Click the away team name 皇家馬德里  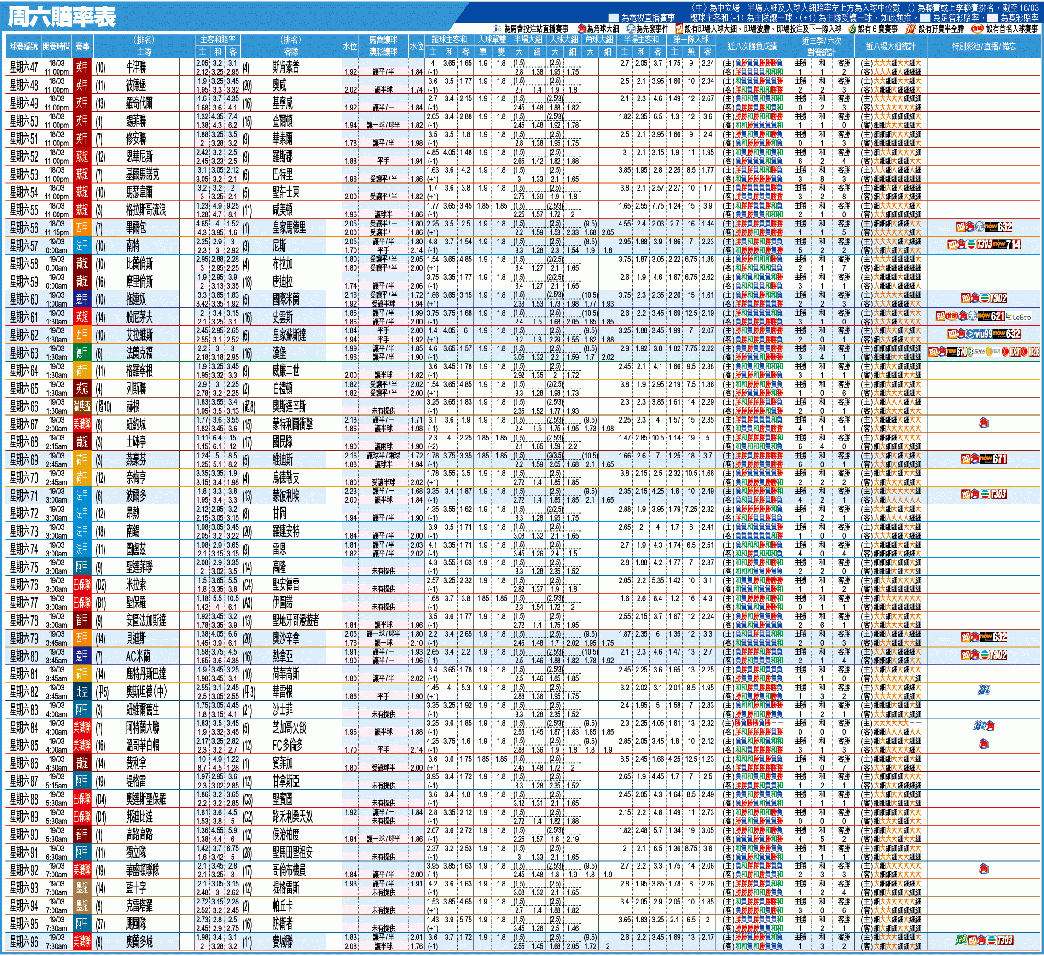(x=289, y=228)
